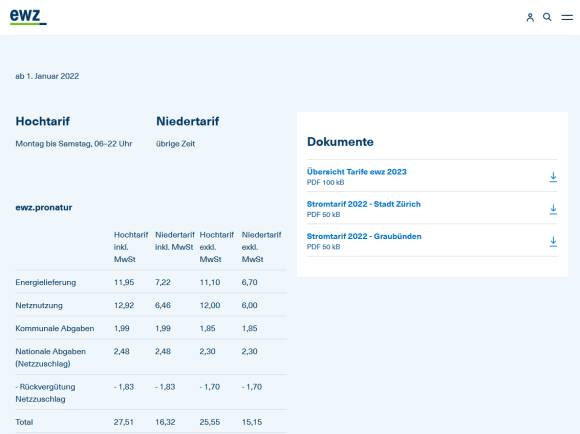This screenshot has height=434, width=580.
Task: Click the Total value 15,15
Action: tap(252, 422)
